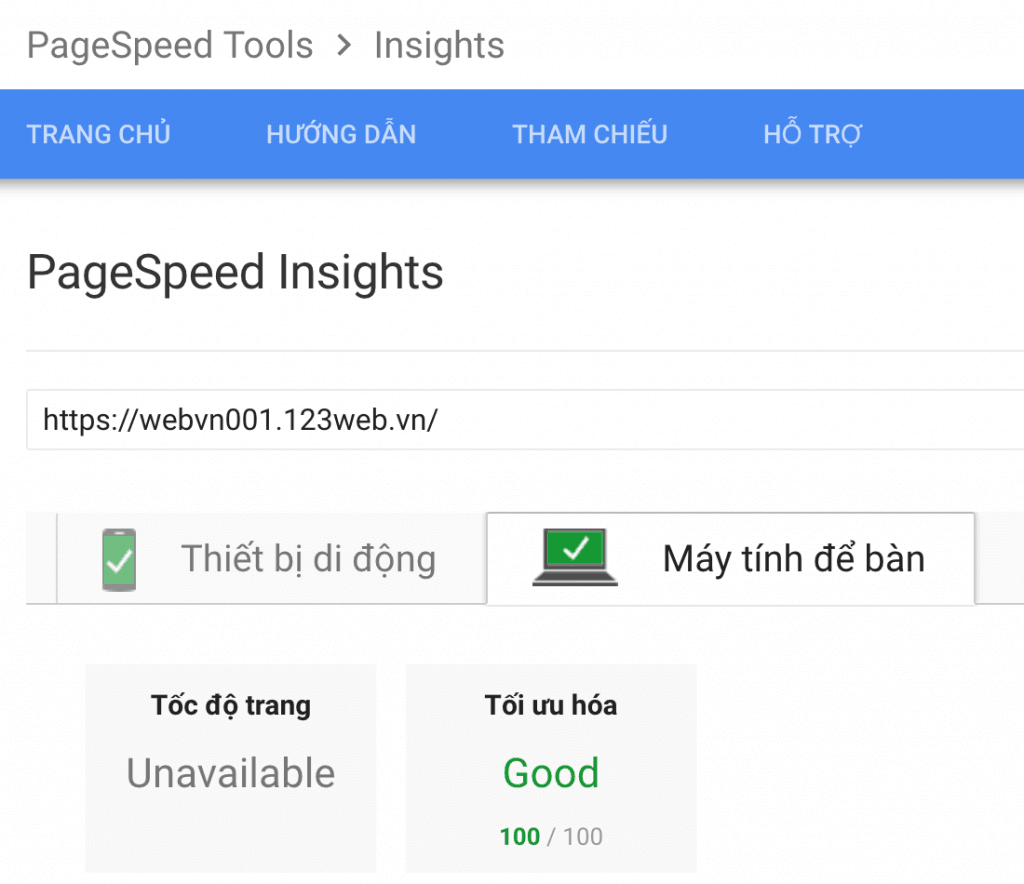
Task: Select the Máy tính để bàn tab
Action: coord(793,558)
